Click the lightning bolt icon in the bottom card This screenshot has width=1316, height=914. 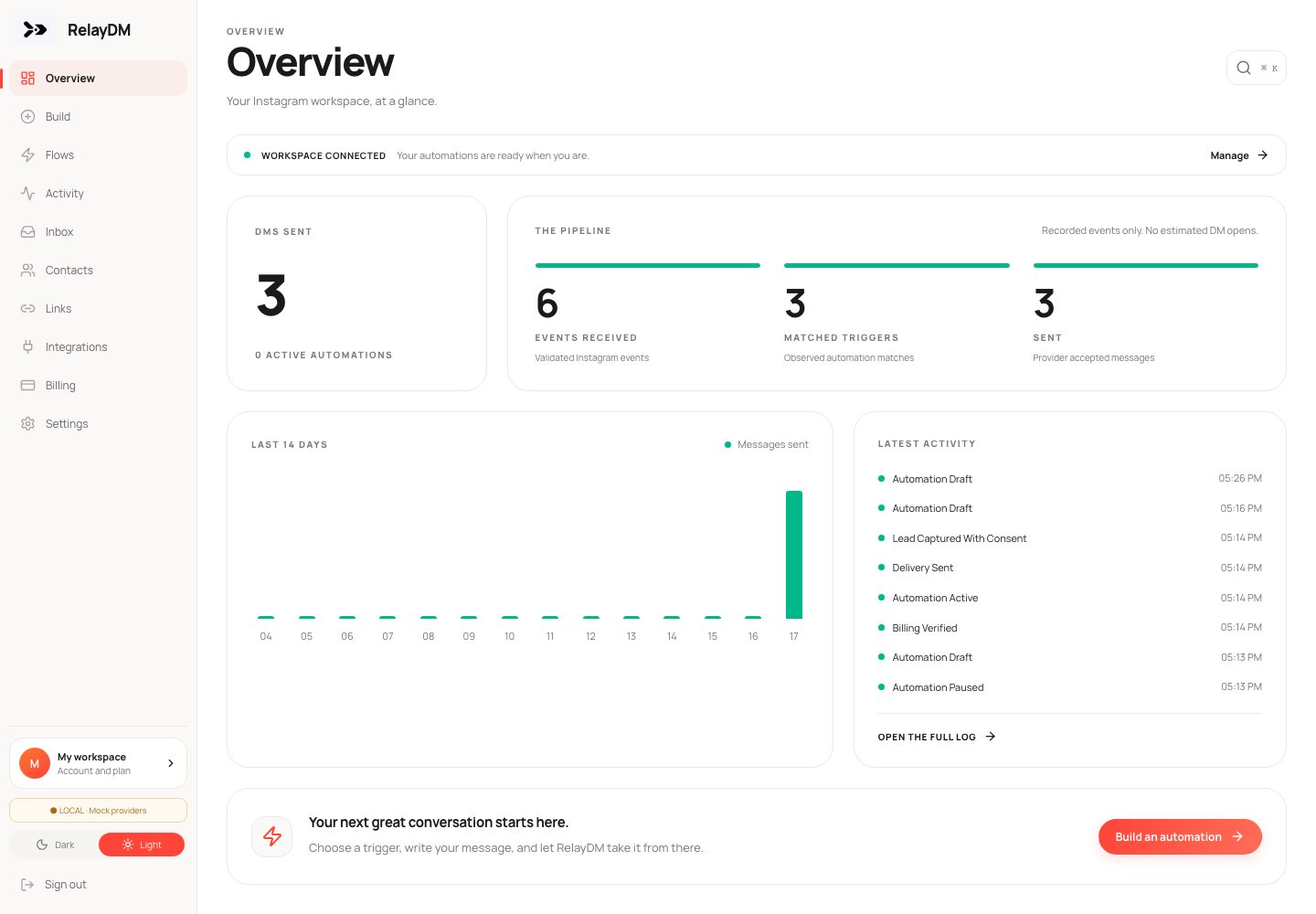click(272, 836)
